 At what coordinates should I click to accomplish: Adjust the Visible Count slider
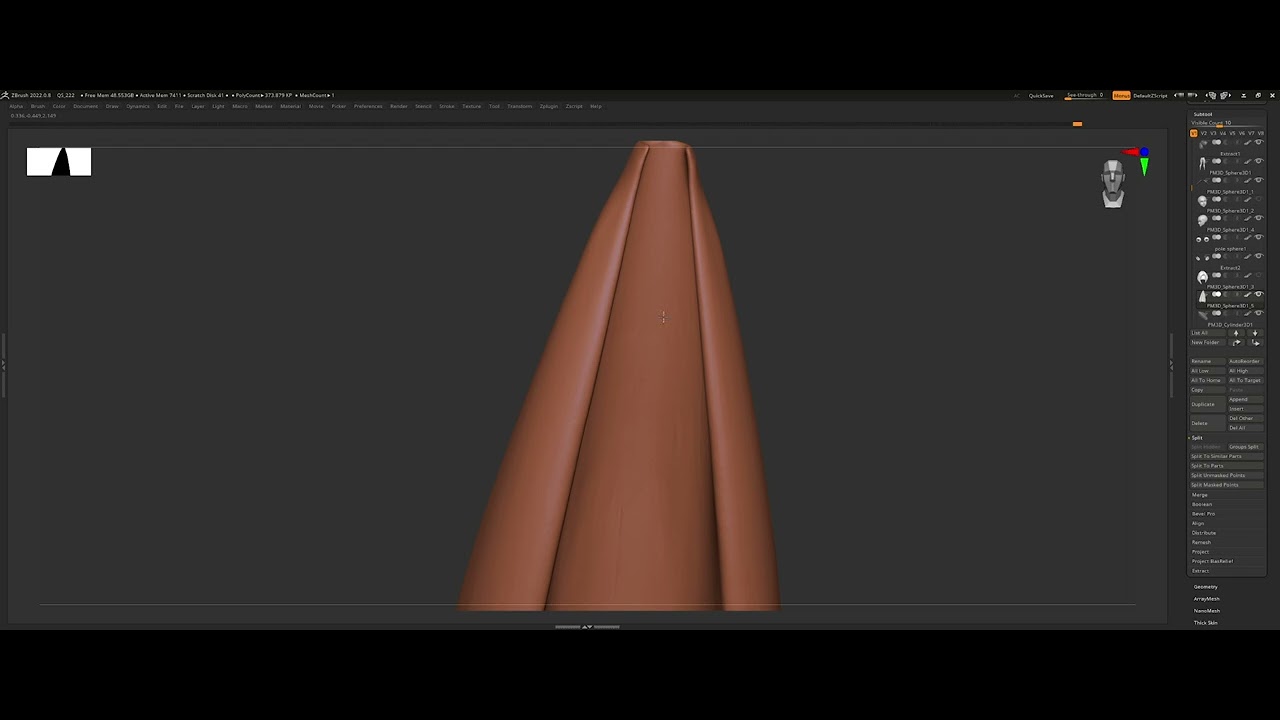tap(1227, 123)
